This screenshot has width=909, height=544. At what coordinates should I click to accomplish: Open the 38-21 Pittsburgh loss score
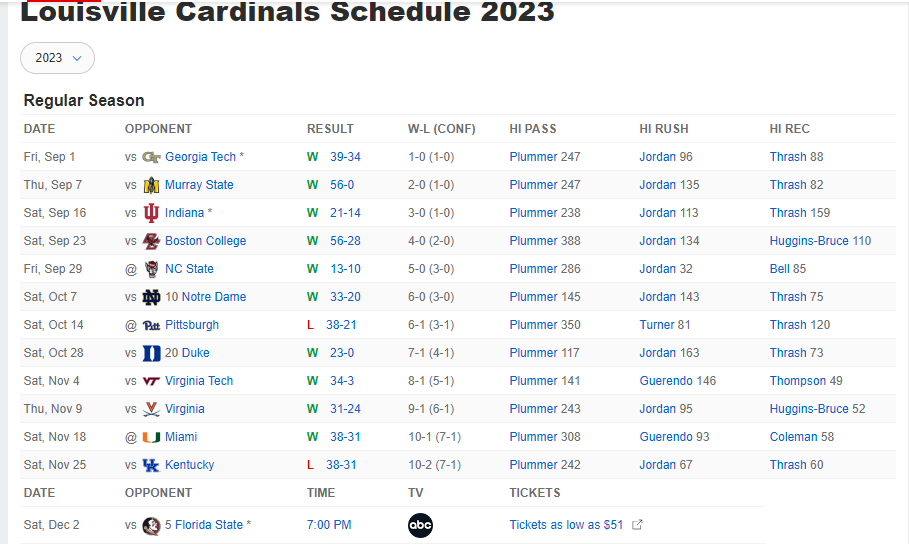point(341,325)
